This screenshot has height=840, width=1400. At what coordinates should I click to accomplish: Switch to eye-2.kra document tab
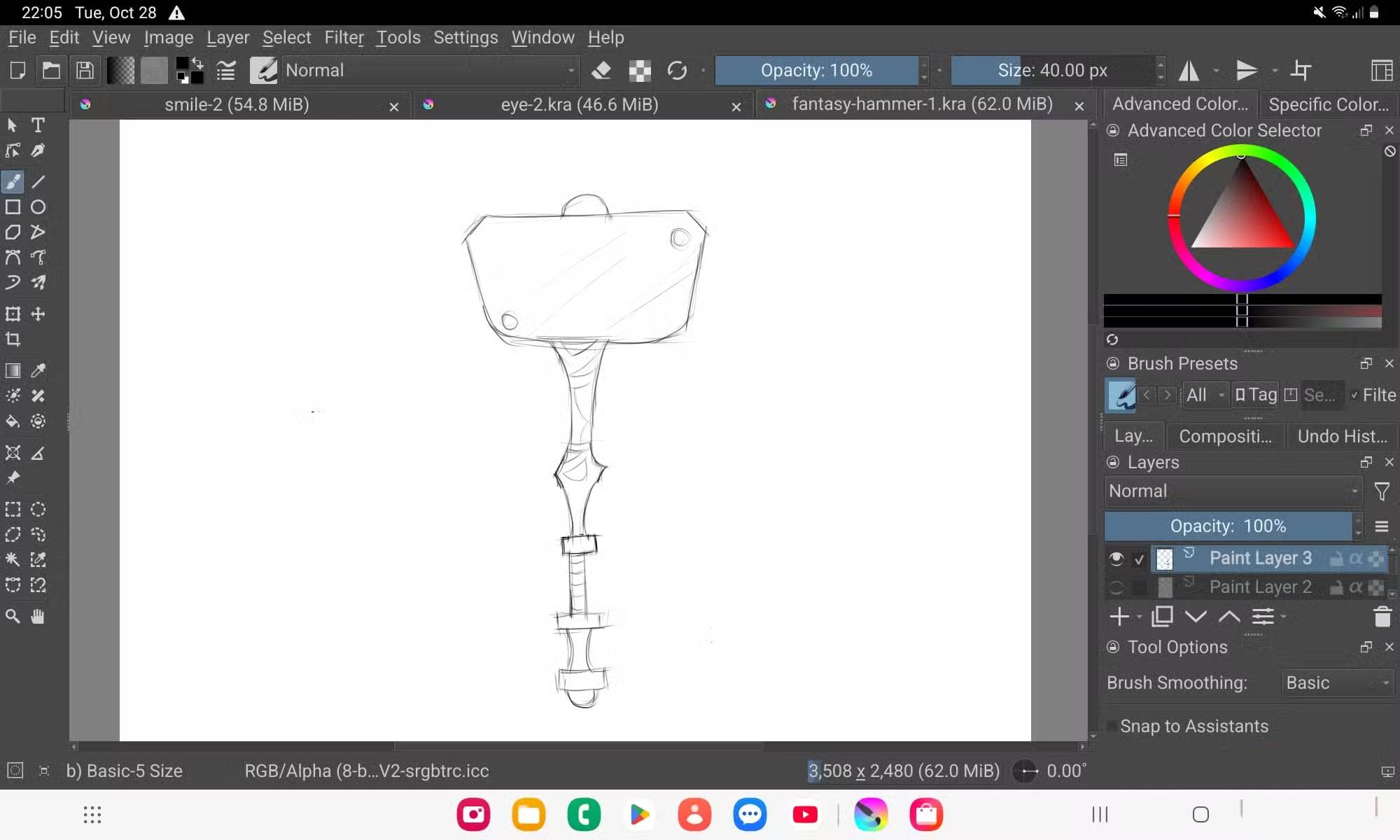click(579, 105)
